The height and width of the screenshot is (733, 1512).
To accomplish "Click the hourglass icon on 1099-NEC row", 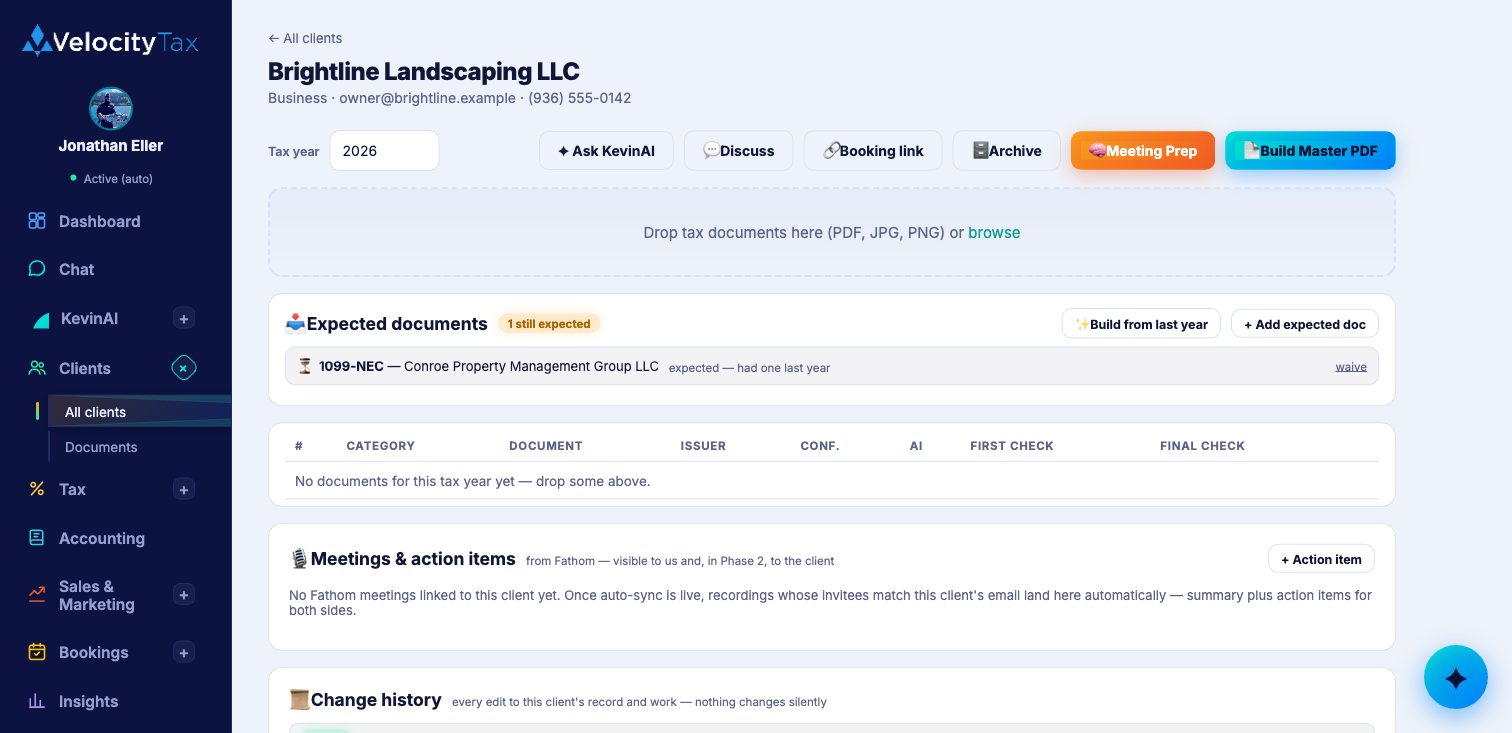I will point(305,366).
